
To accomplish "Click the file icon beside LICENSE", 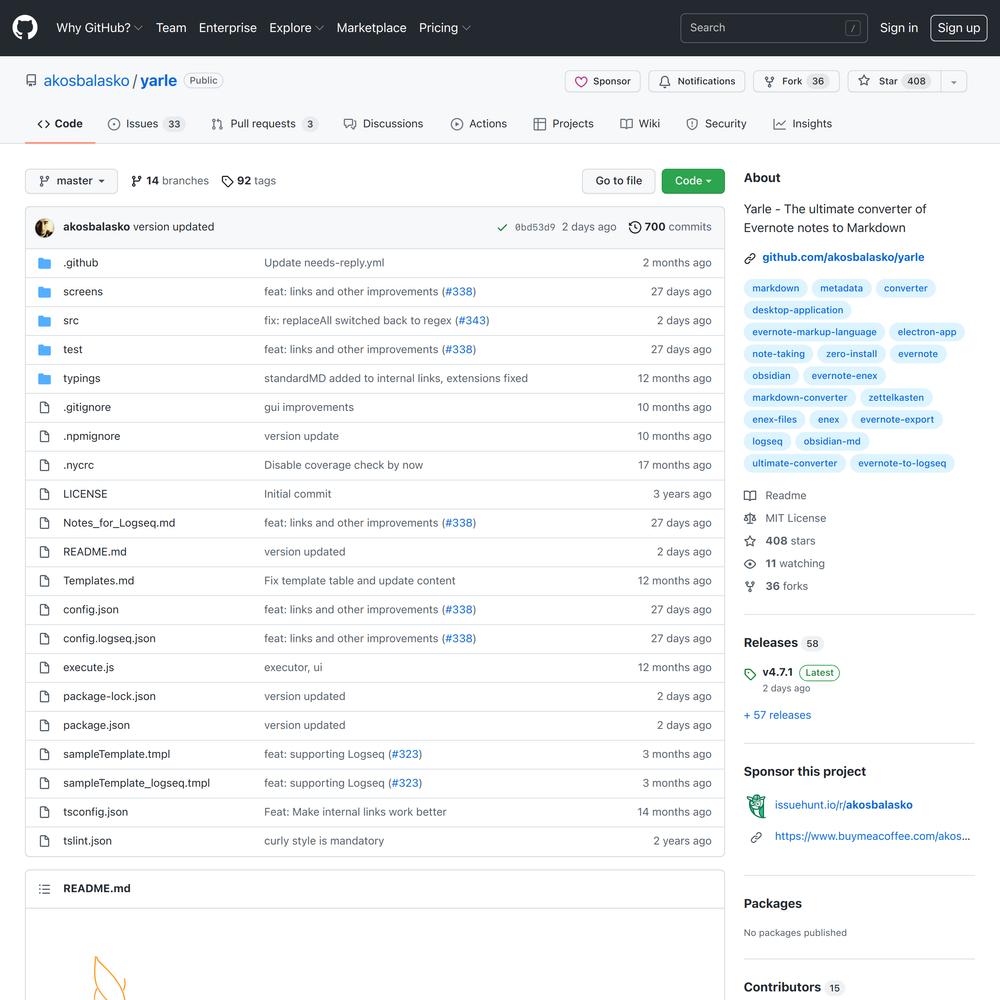I will pos(45,494).
